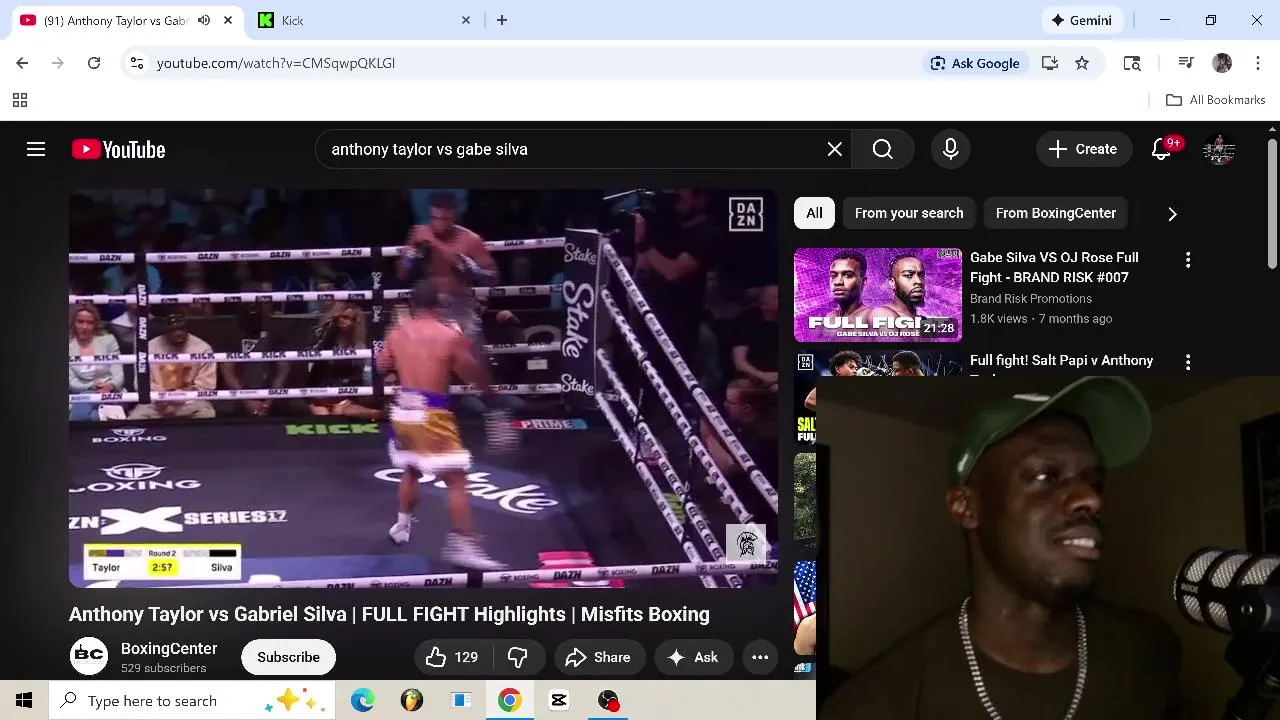Screen dimensions: 1280x720
Task: Switch to the Kick tab
Action: tap(365, 20)
